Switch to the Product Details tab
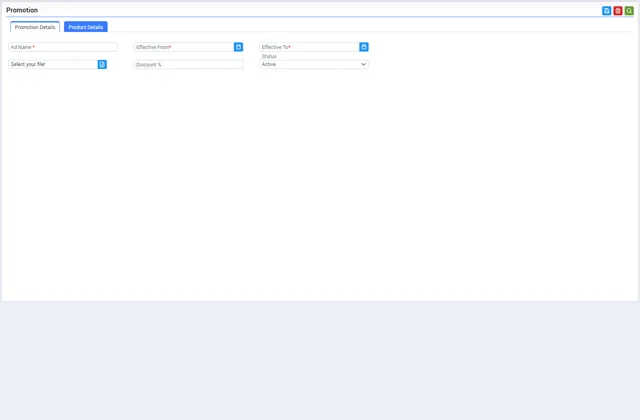 tap(86, 27)
